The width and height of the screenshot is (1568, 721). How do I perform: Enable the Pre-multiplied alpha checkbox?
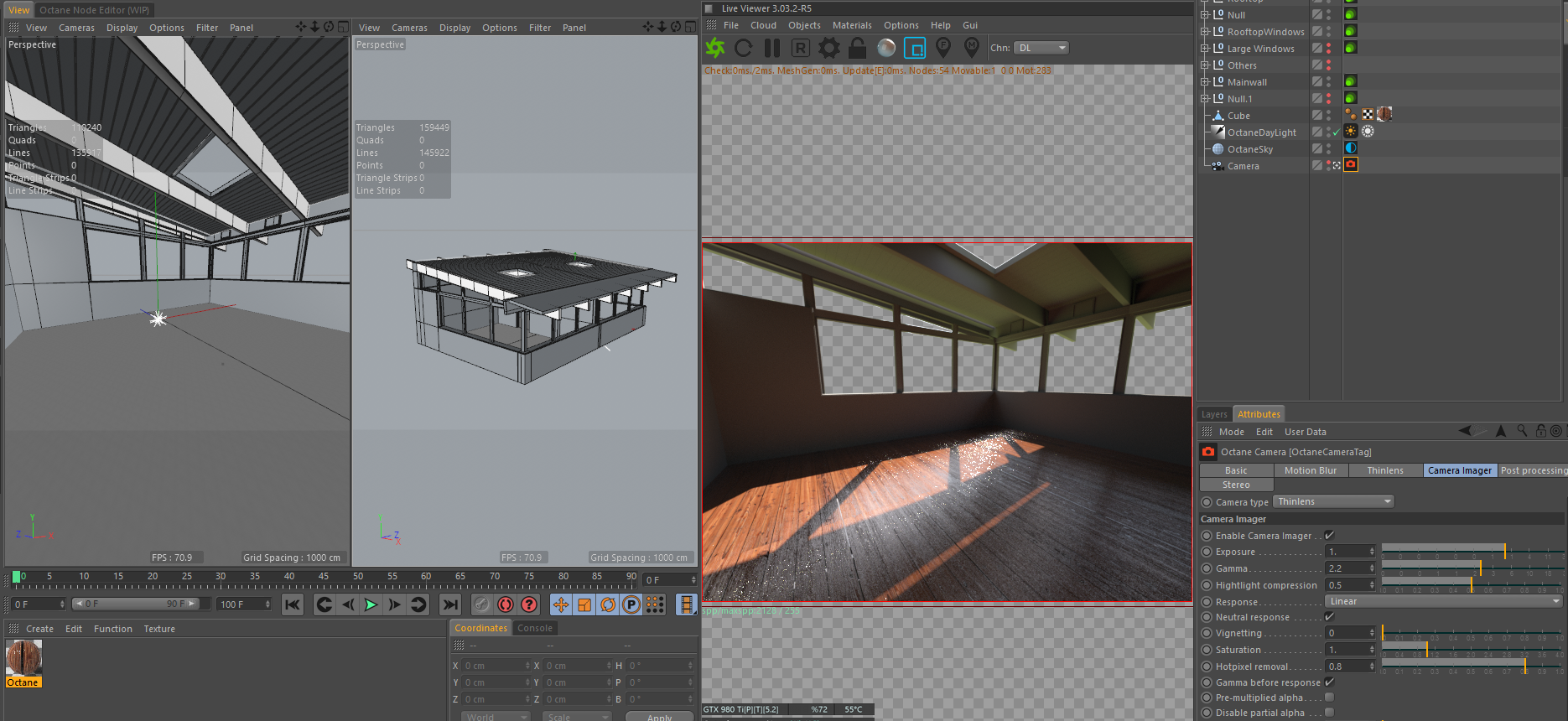[1329, 698]
